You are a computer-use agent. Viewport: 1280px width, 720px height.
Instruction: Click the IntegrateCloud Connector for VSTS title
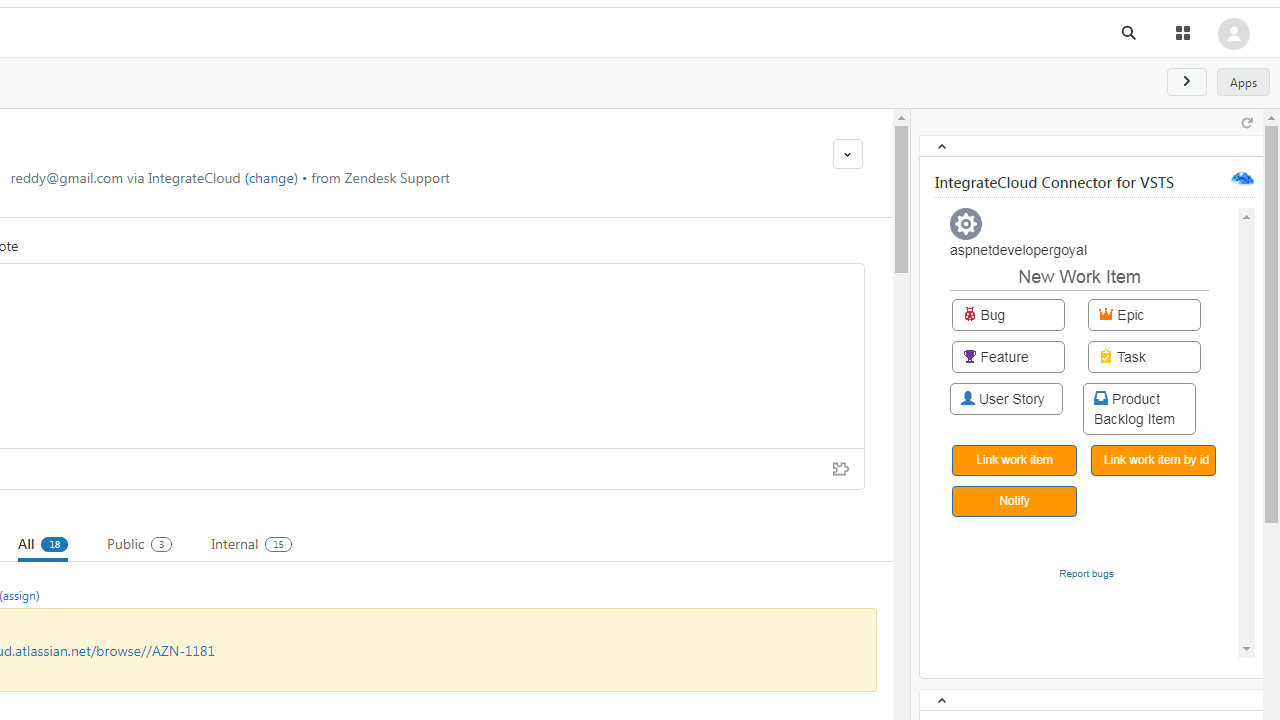tap(1054, 183)
